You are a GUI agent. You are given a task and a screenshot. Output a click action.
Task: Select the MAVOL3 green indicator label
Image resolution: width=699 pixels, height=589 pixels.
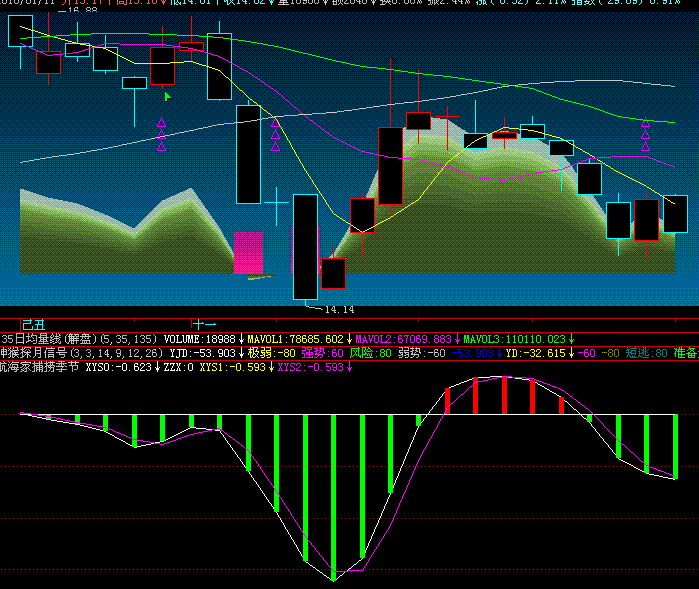(x=514, y=338)
